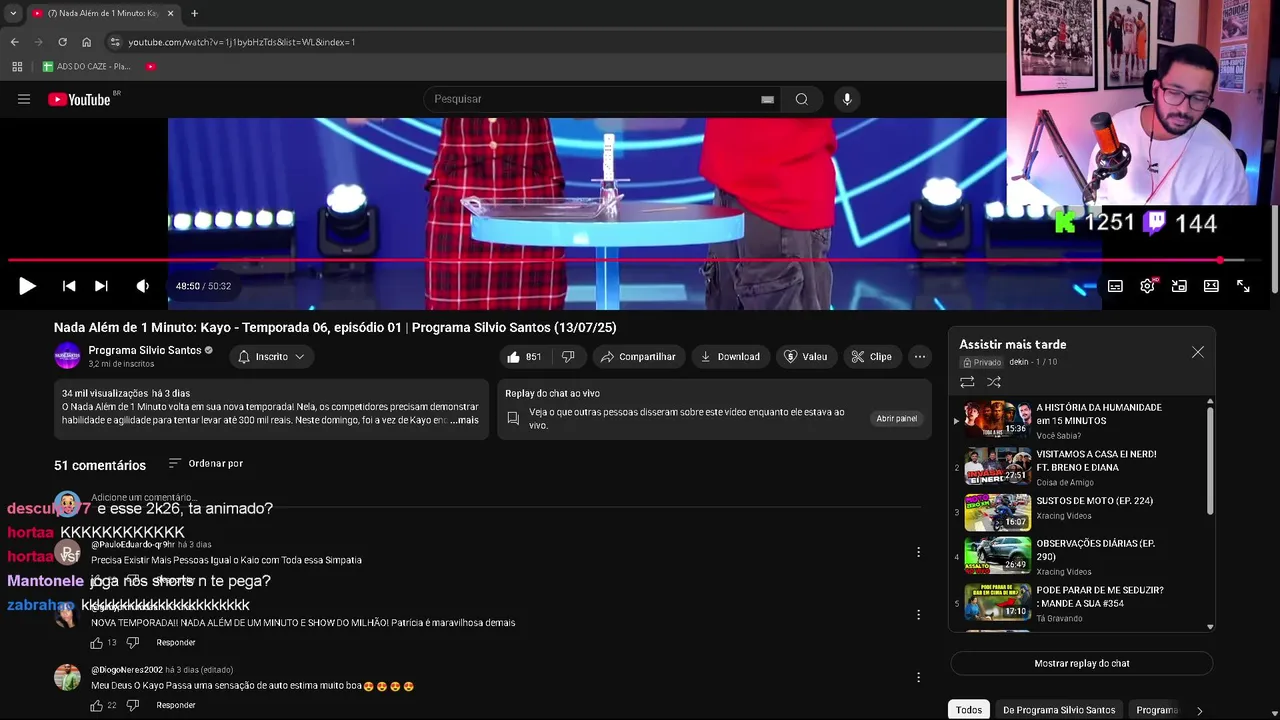Screen dimensions: 1280x720
Task: Select the Todos filter chip
Action: tap(969, 710)
